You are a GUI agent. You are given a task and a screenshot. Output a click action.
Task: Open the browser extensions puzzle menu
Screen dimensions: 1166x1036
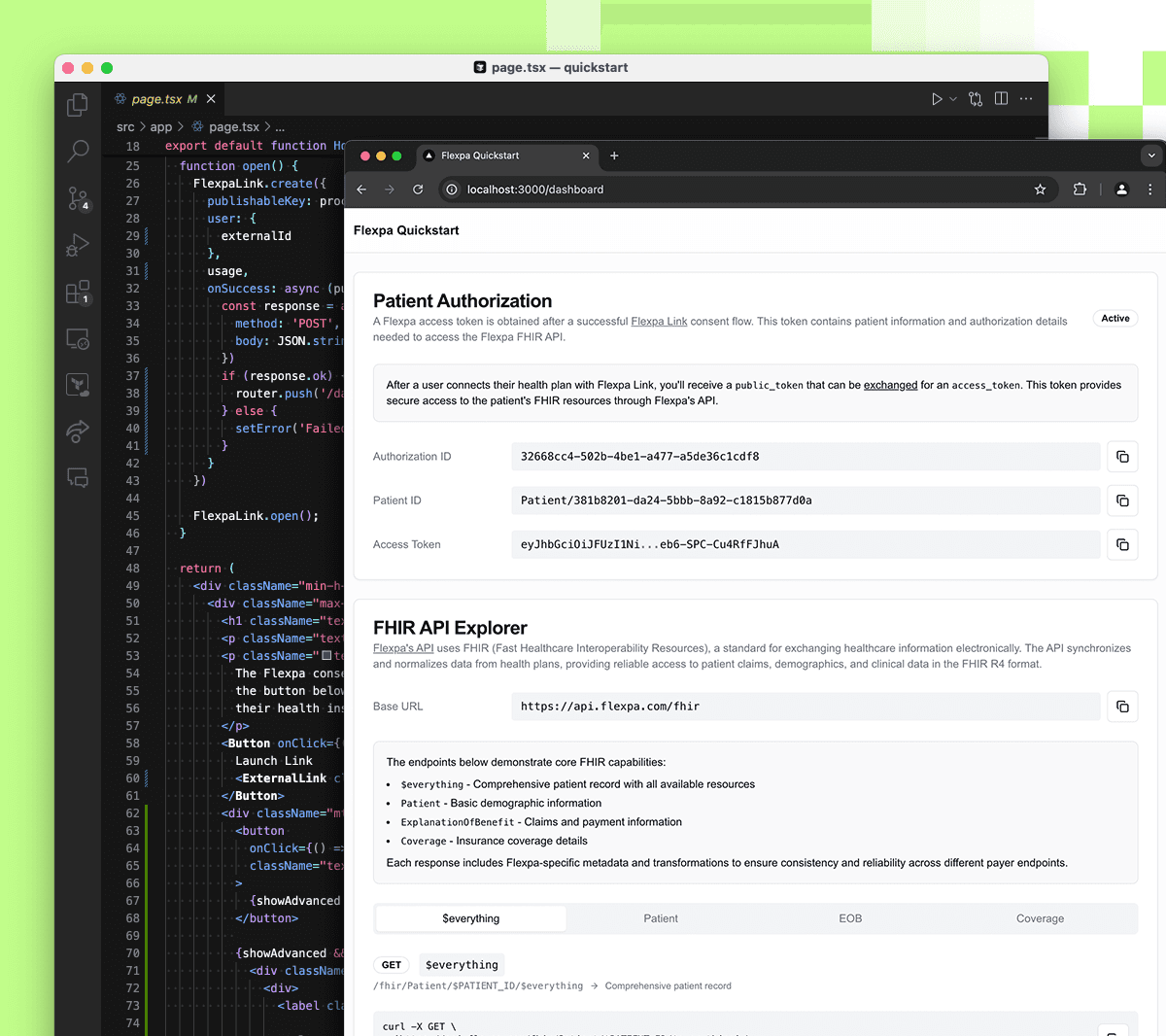(1080, 190)
